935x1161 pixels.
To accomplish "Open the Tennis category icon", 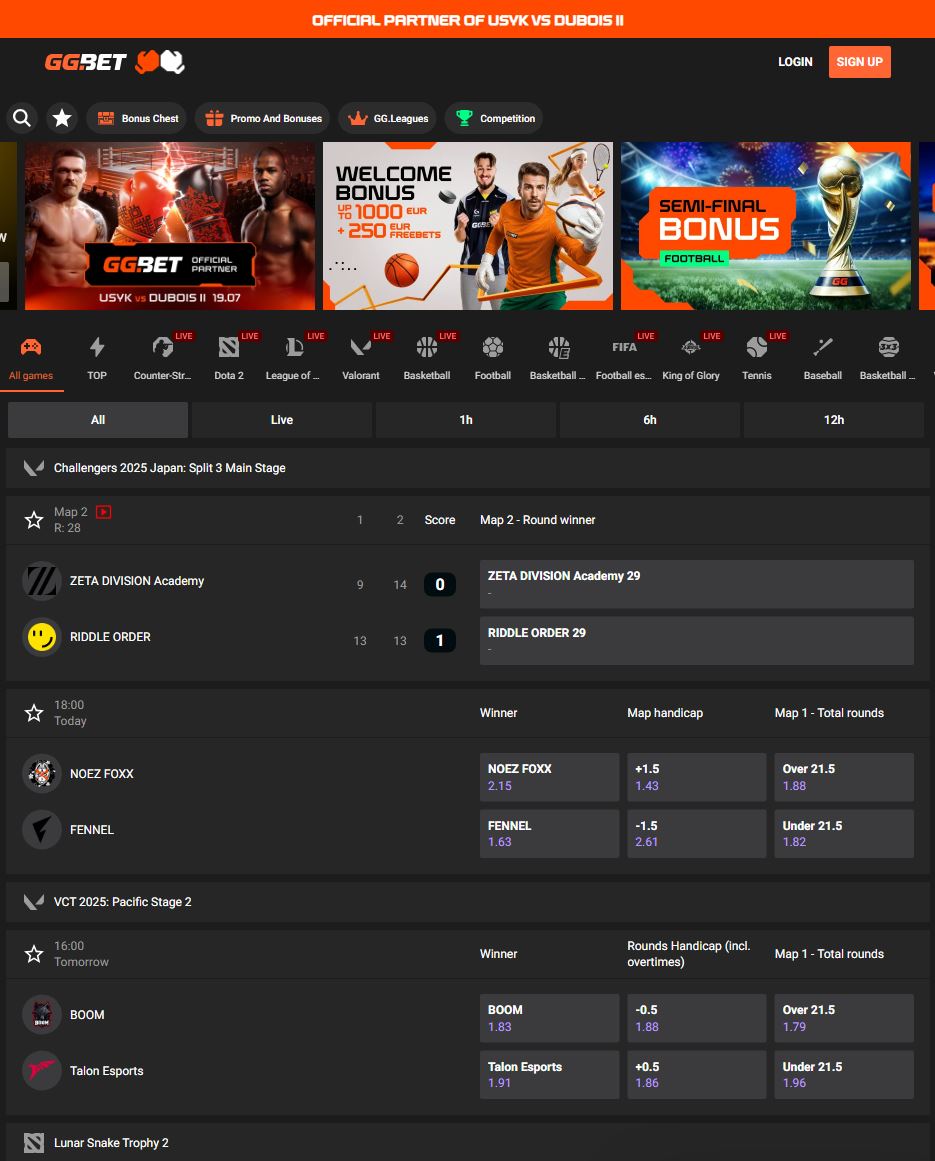I will [757, 347].
